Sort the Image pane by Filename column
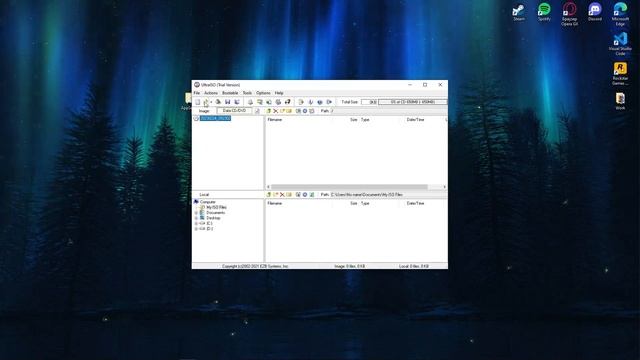 point(275,120)
